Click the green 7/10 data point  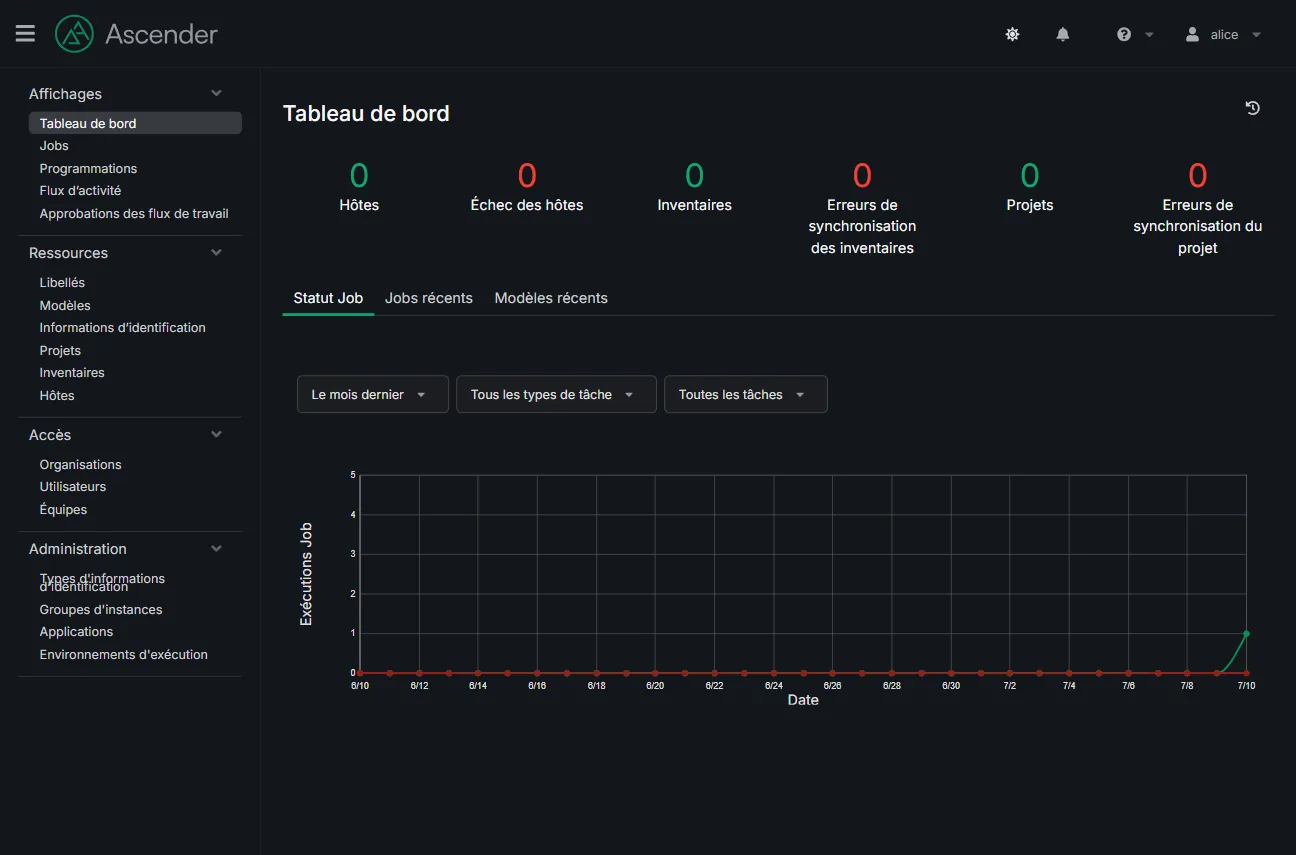(x=1246, y=633)
